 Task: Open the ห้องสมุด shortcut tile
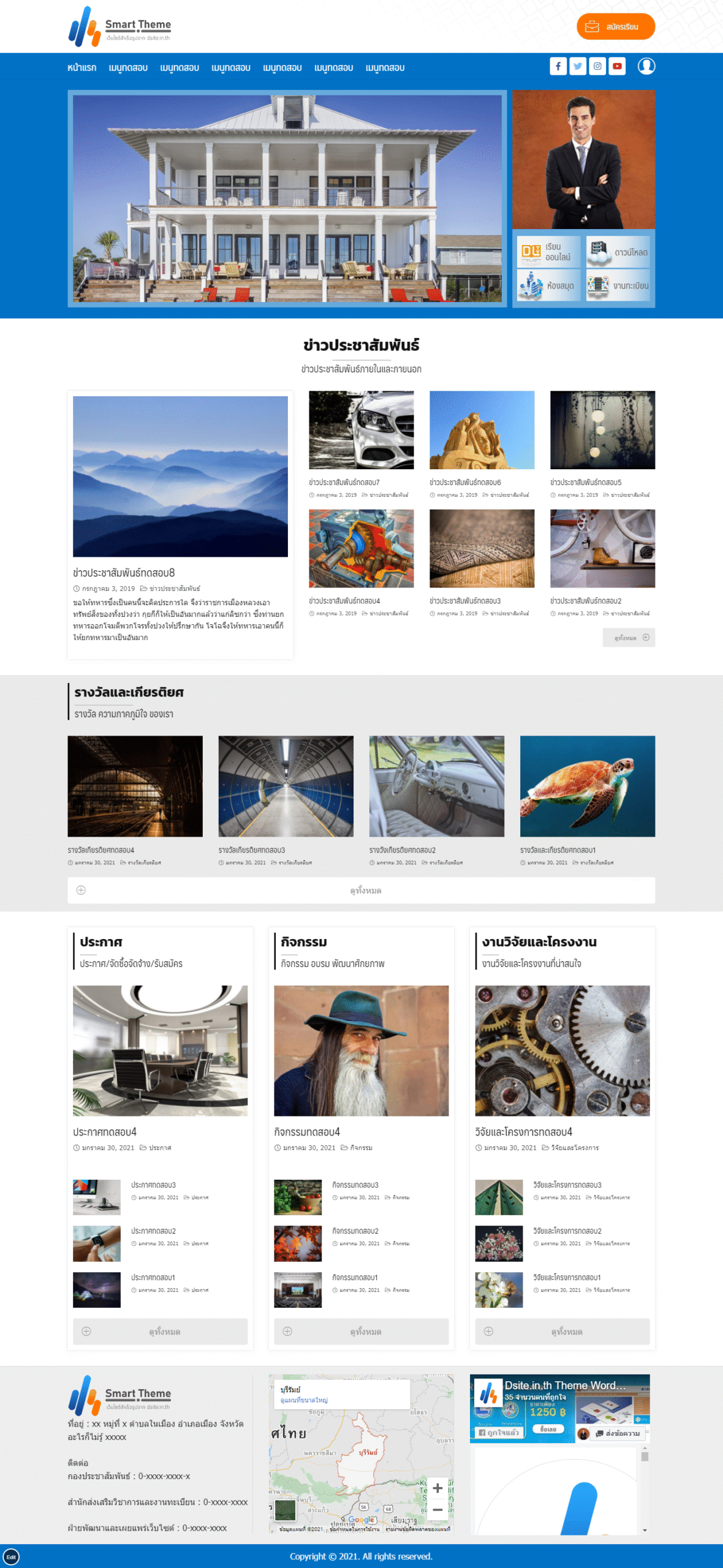[x=548, y=285]
